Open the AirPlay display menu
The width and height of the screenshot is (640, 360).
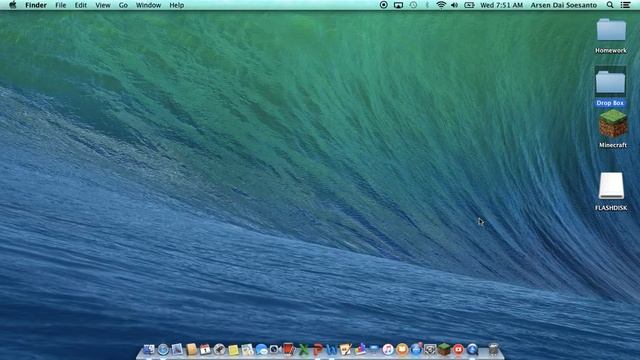398,5
